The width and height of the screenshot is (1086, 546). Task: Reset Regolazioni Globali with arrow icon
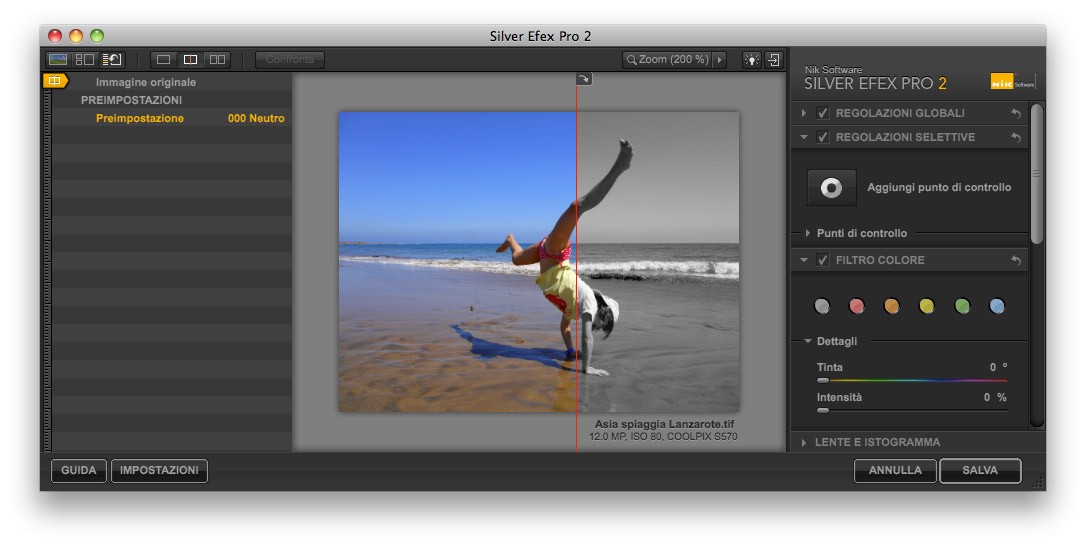[1016, 113]
